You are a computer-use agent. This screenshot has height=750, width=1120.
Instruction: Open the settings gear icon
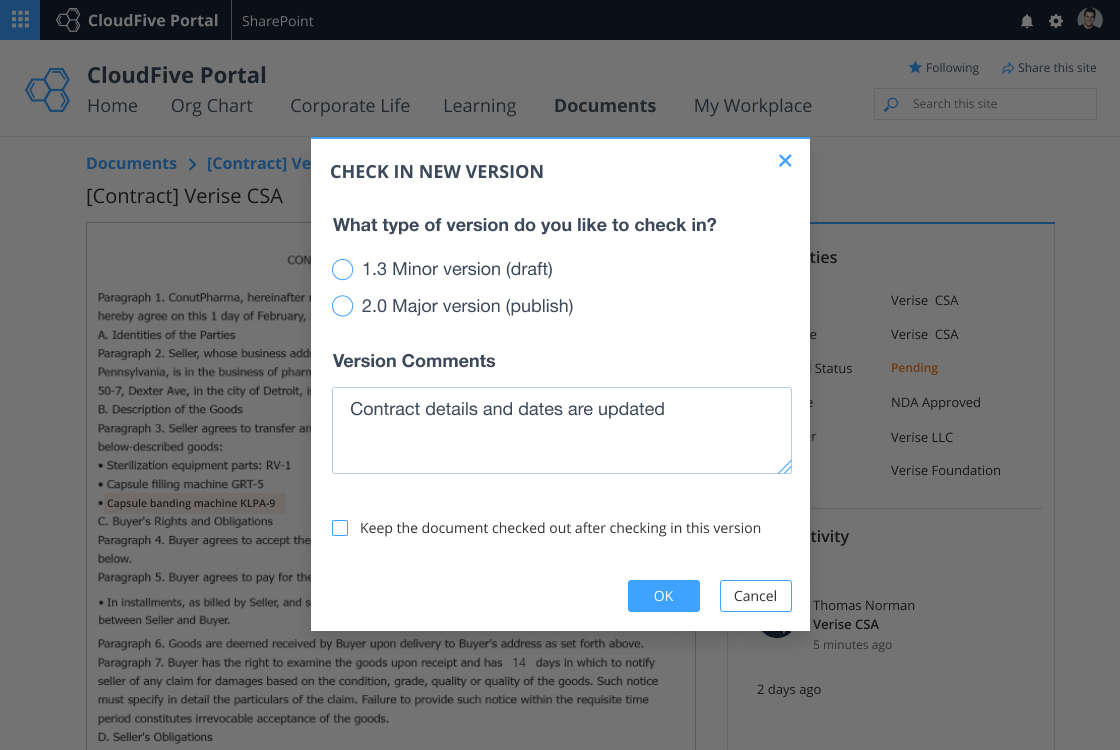click(x=1056, y=21)
